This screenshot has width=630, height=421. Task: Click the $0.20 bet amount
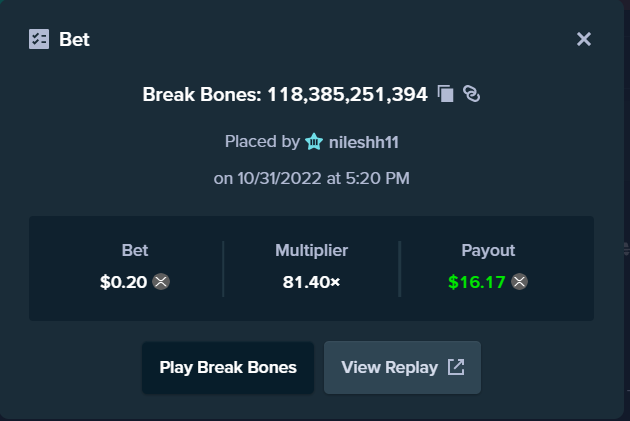coord(123,282)
